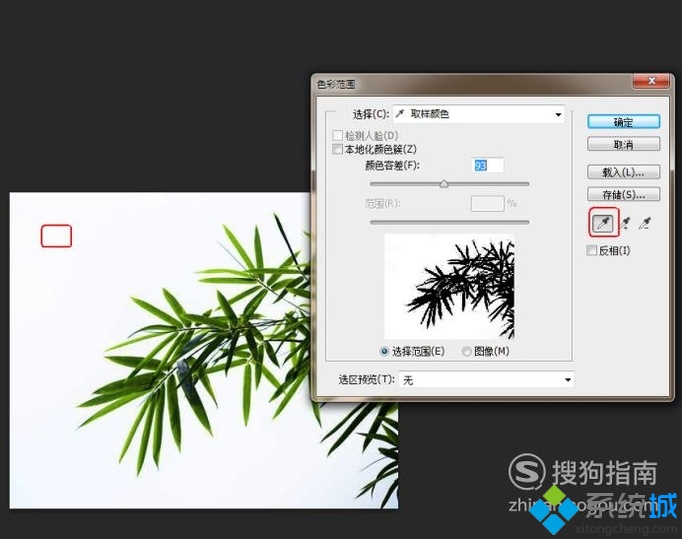Cancel with the 取消 button
This screenshot has width=682, height=539.
click(623, 144)
